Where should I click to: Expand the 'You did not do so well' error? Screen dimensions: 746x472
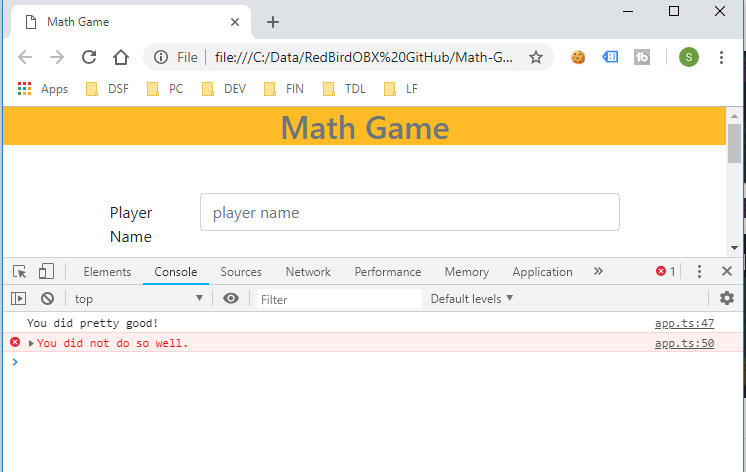tap(31, 343)
